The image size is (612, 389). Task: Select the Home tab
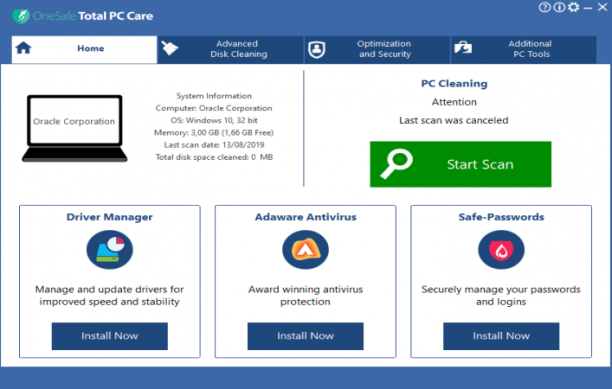click(84, 50)
